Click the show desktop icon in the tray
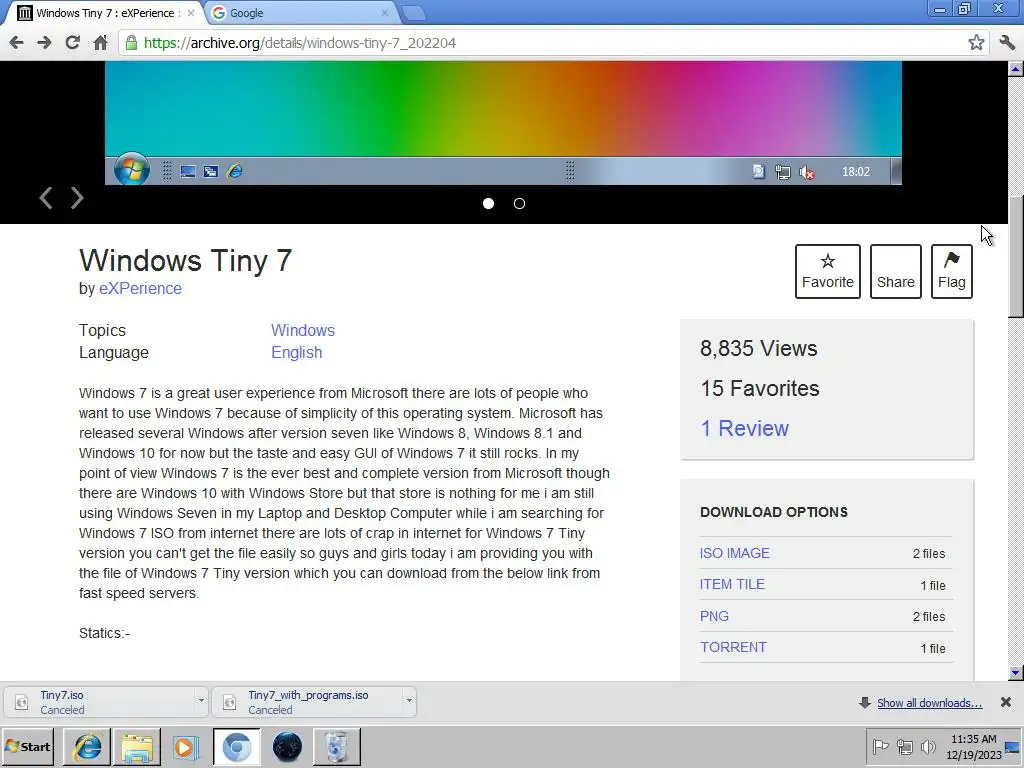1024x768 pixels. (x=1013, y=746)
